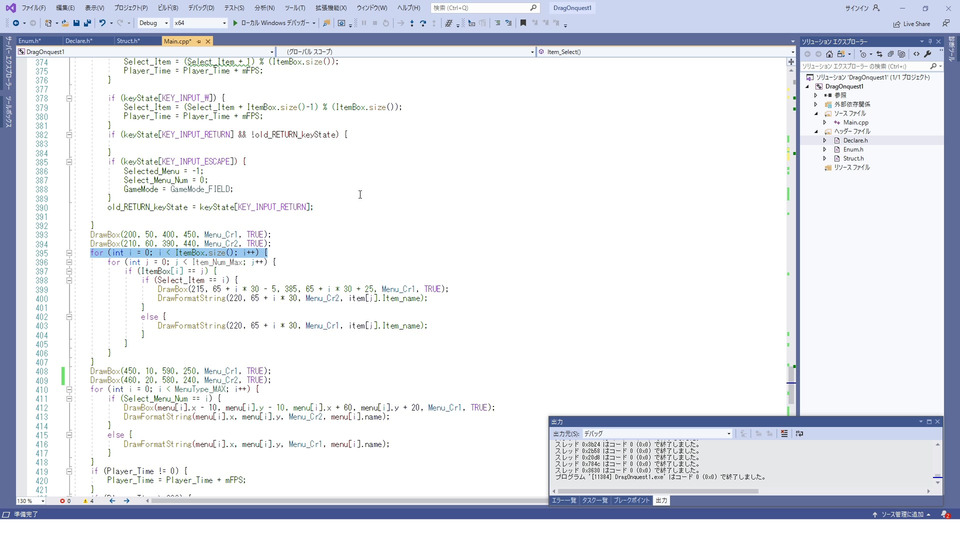Click the Undo arrow icon

pos(102,23)
